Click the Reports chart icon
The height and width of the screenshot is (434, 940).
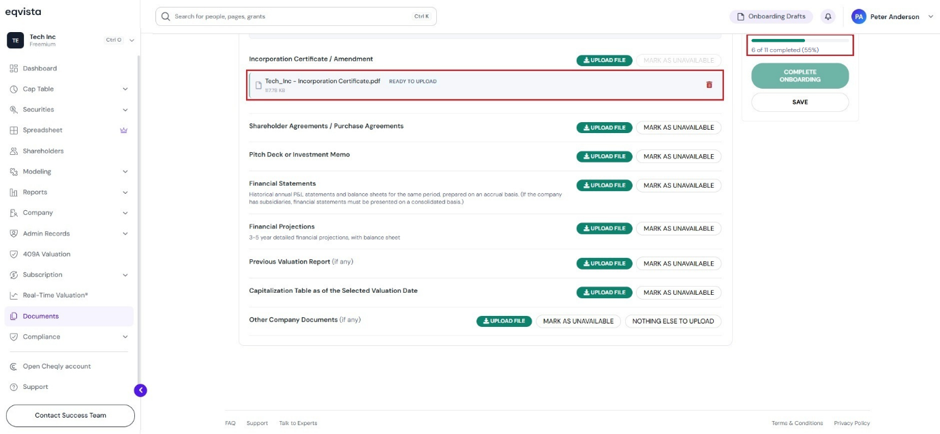coord(14,192)
